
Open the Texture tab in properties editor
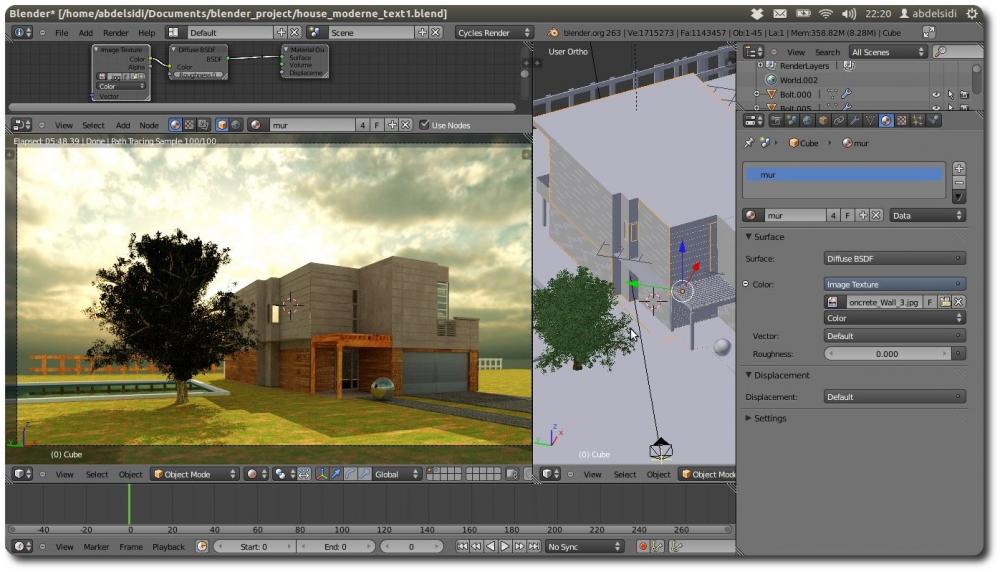900,120
